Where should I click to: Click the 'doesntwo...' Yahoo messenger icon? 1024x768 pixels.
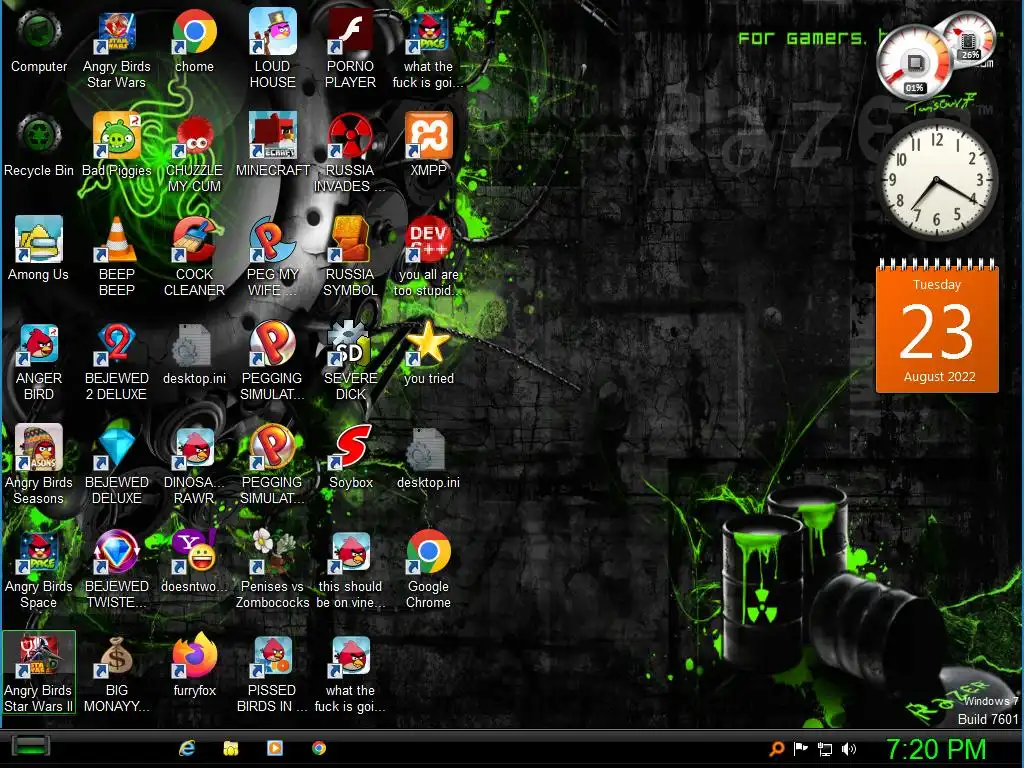point(194,562)
